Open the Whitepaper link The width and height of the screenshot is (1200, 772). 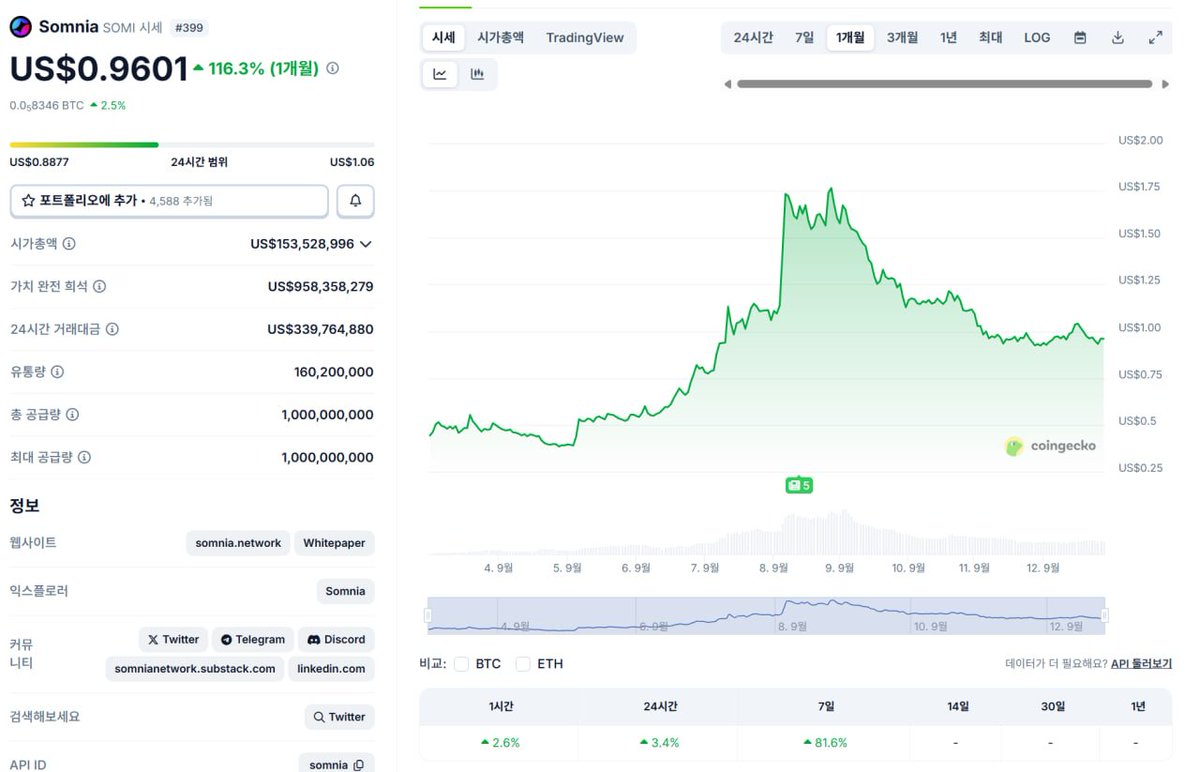[x=334, y=544]
